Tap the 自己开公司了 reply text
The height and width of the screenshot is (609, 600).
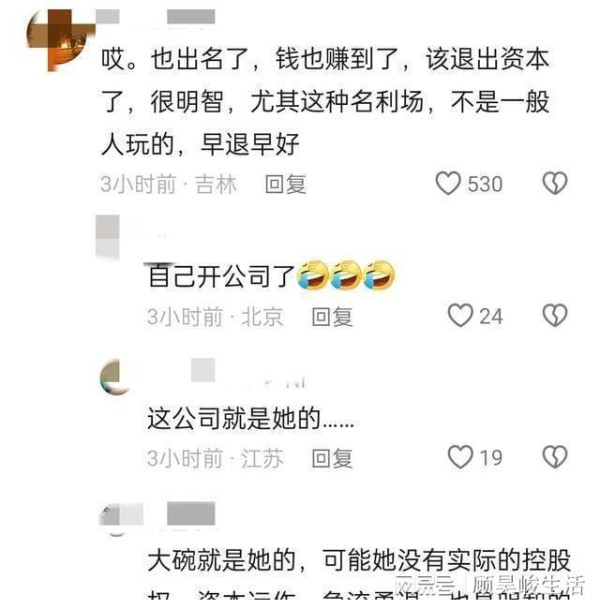[x=221, y=277]
